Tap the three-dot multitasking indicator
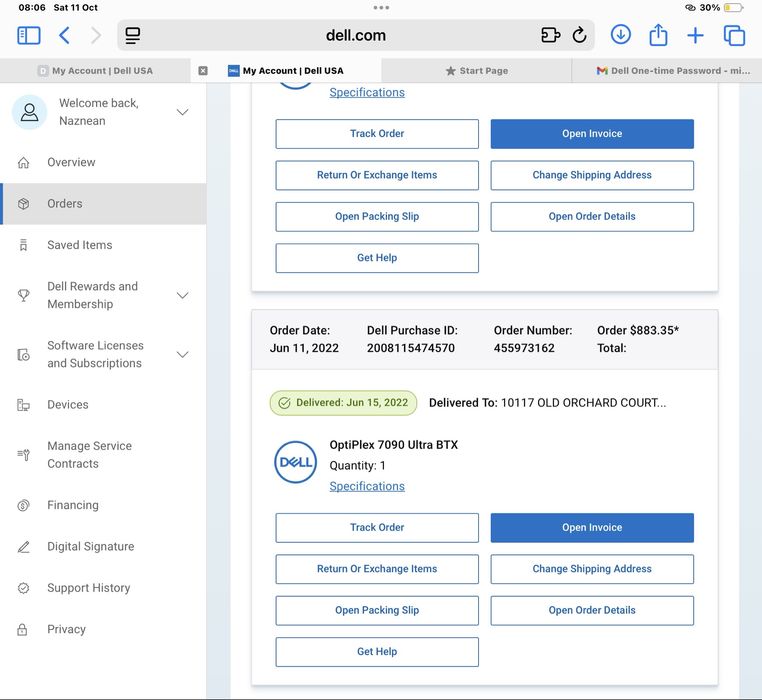This screenshot has width=762, height=700. pos(381,7)
